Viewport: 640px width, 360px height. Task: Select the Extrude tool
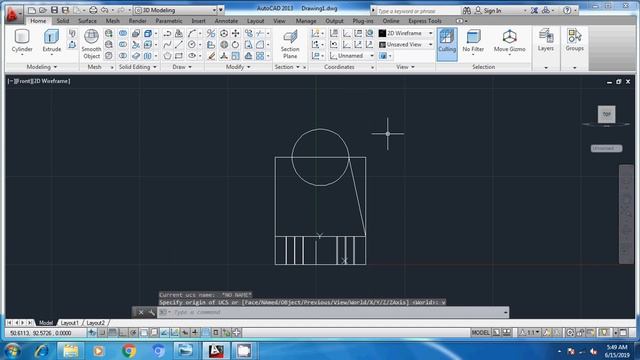(x=51, y=42)
